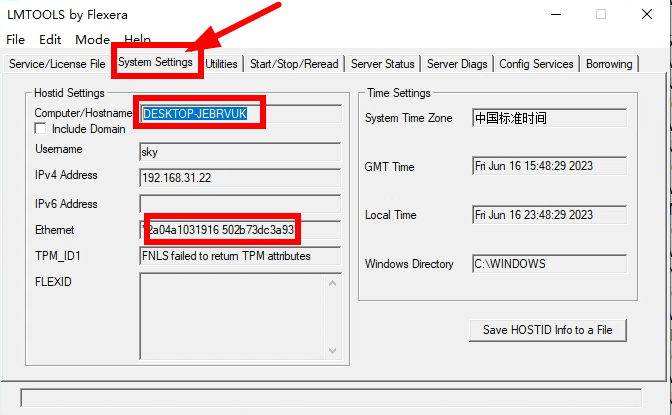The image size is (672, 415).
Task: Open the Start/Stop/Reread tab
Action: click(x=294, y=64)
